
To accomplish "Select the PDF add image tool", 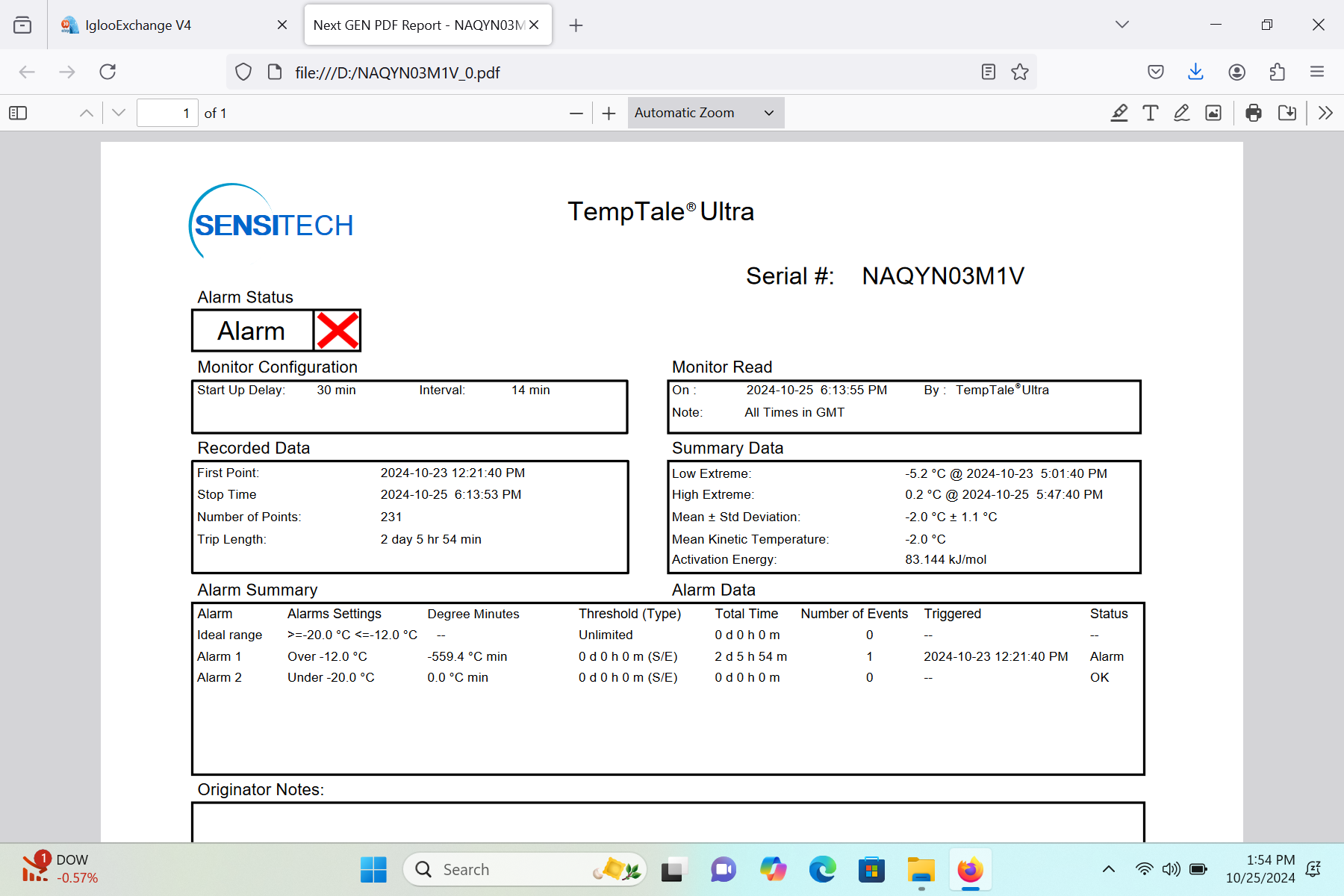I will [x=1213, y=113].
